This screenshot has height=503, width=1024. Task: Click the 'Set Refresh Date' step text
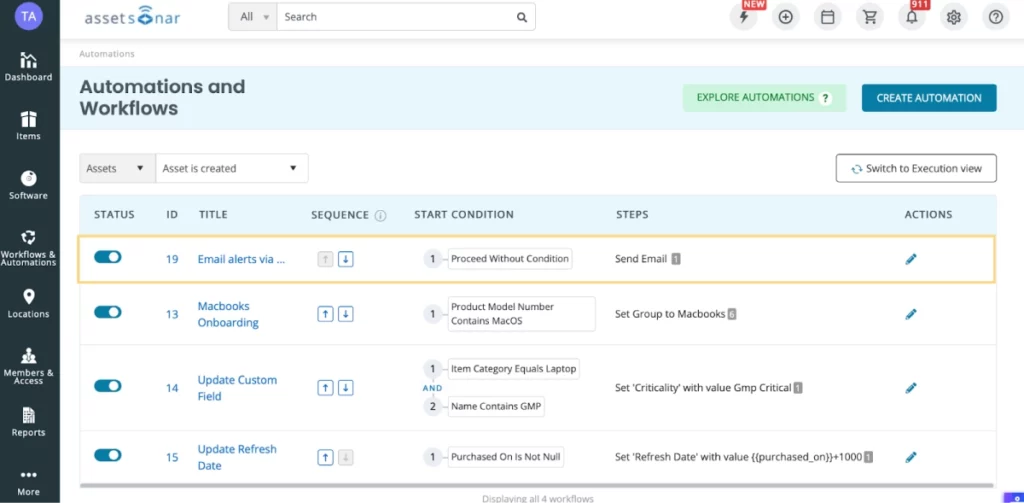[x=739, y=457]
